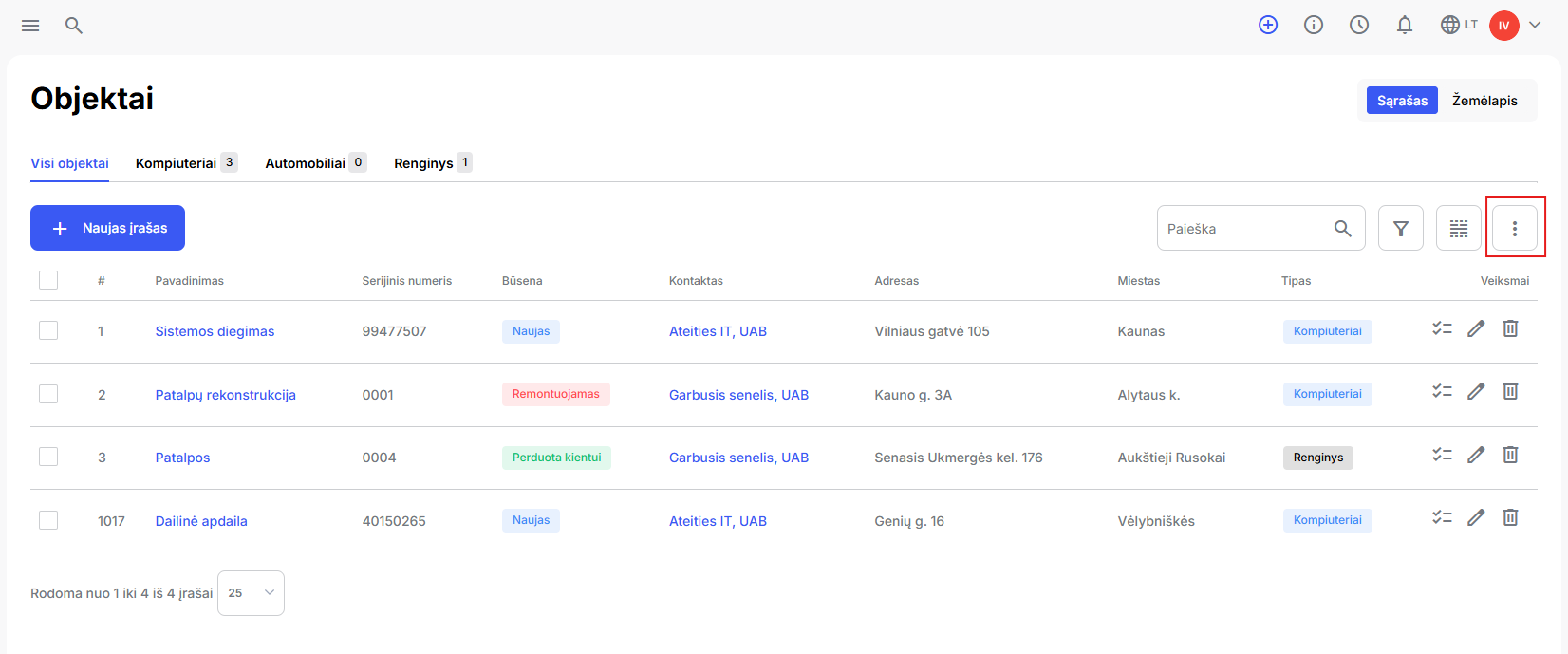
Task: Click the Kontaktas column header
Action: (696, 281)
